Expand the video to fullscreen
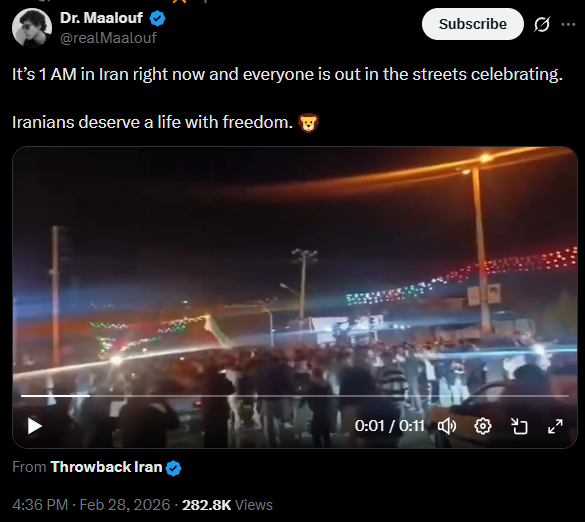The image size is (585, 522). click(x=555, y=426)
